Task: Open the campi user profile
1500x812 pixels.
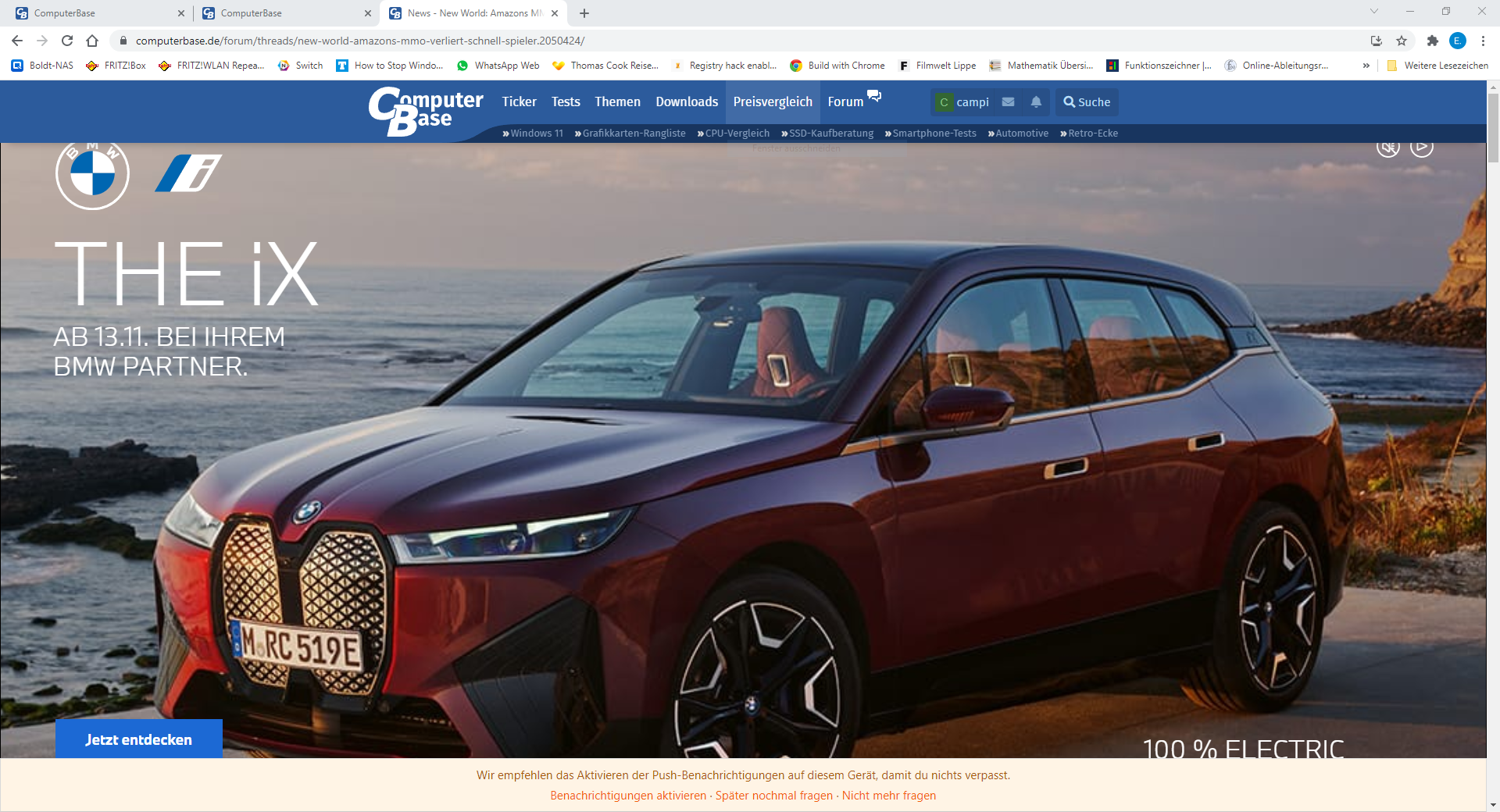Action: [x=963, y=102]
